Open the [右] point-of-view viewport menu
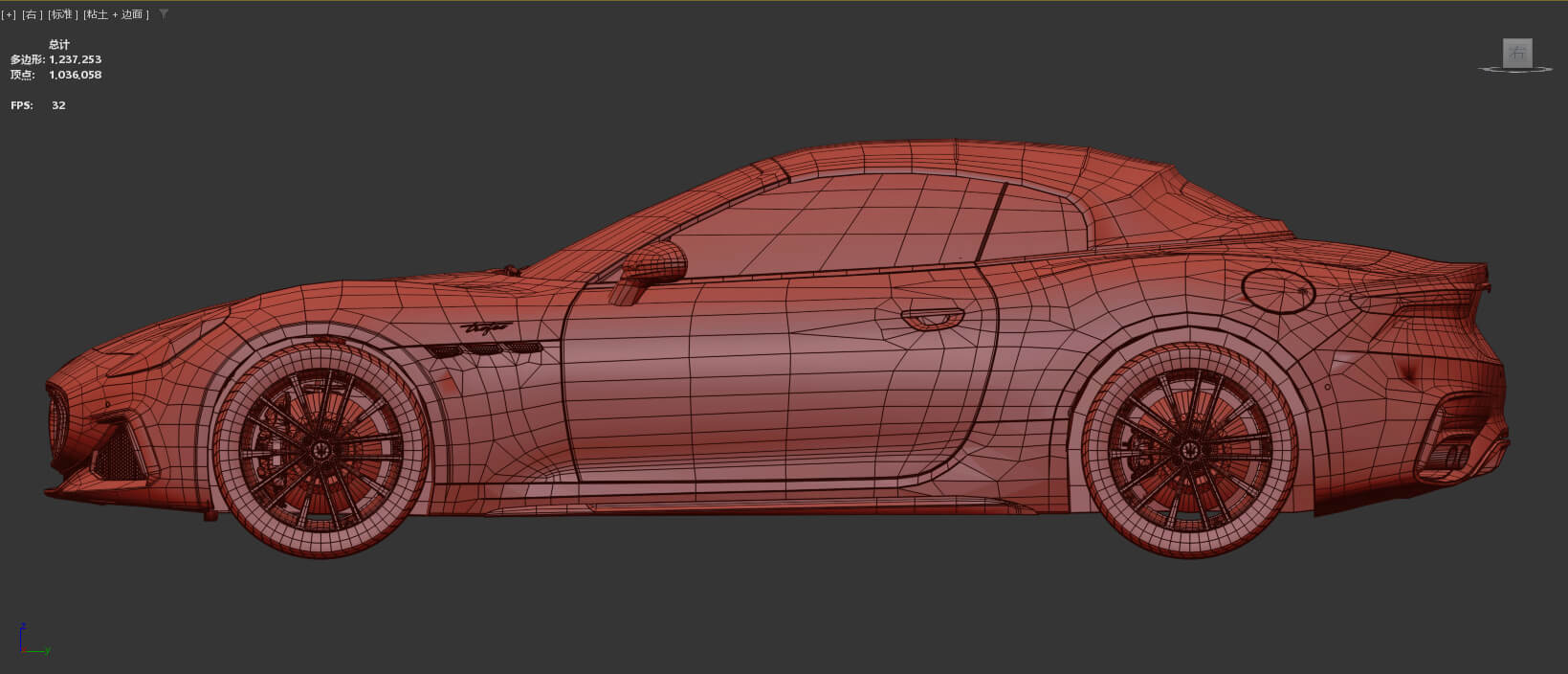The width and height of the screenshot is (1568, 674). 33,14
